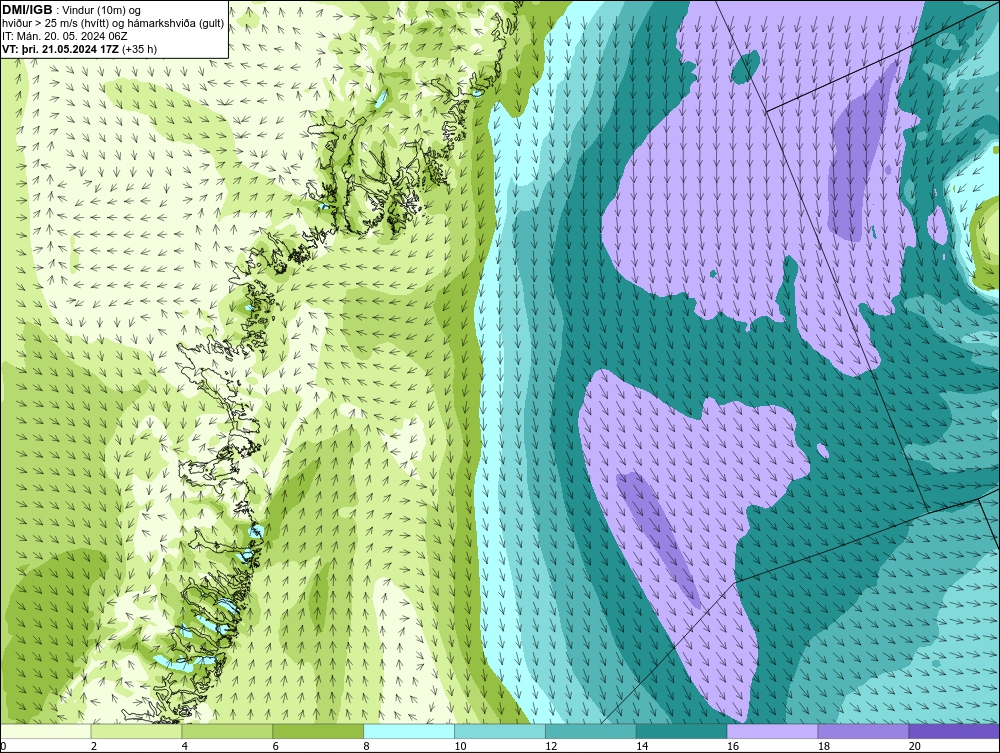Click the scale label '2'
Viewport: 1000px width, 753px height.
click(x=94, y=746)
